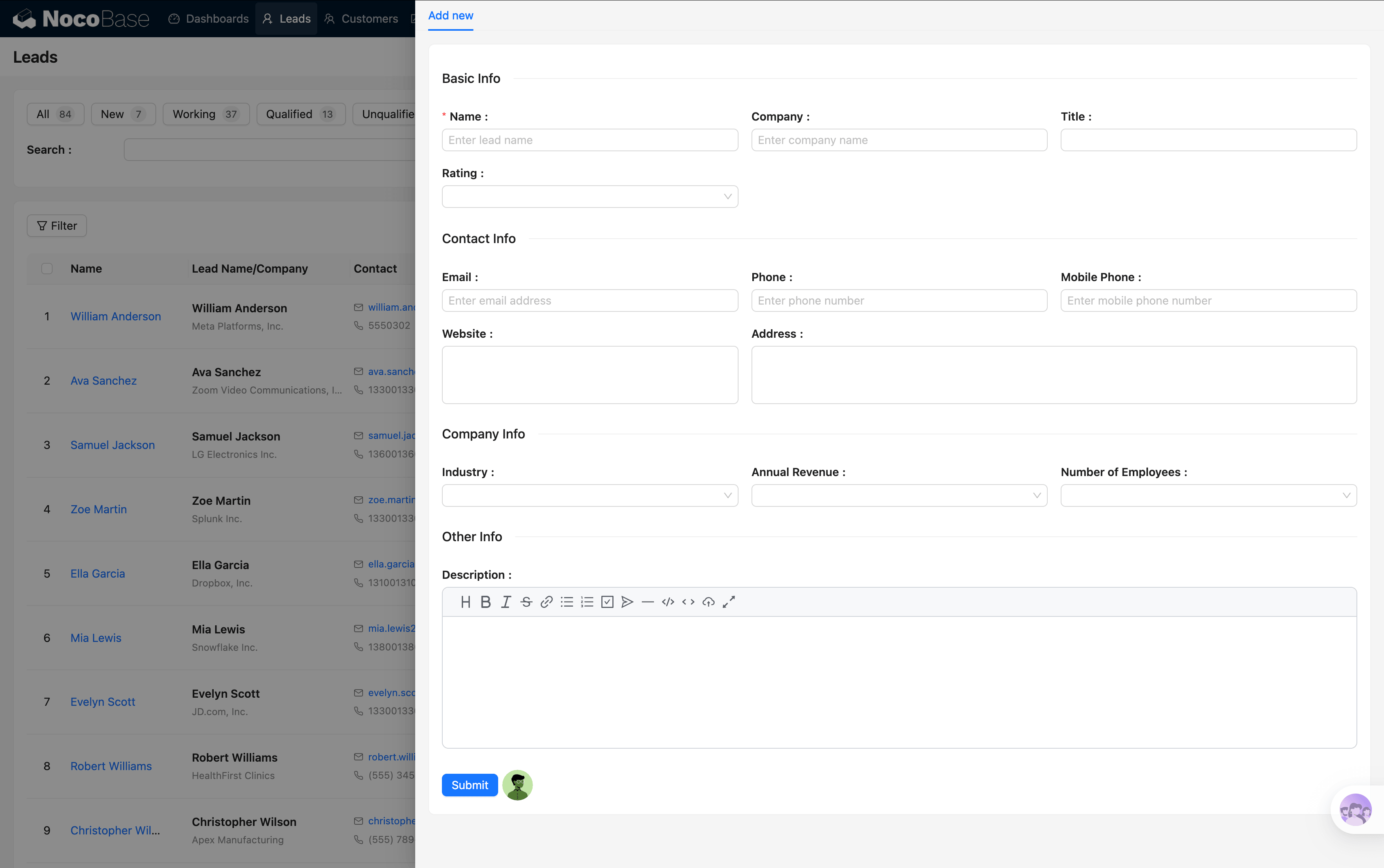The width and height of the screenshot is (1384, 868).
Task: Open the Annual Revenue dropdown
Action: [899, 495]
